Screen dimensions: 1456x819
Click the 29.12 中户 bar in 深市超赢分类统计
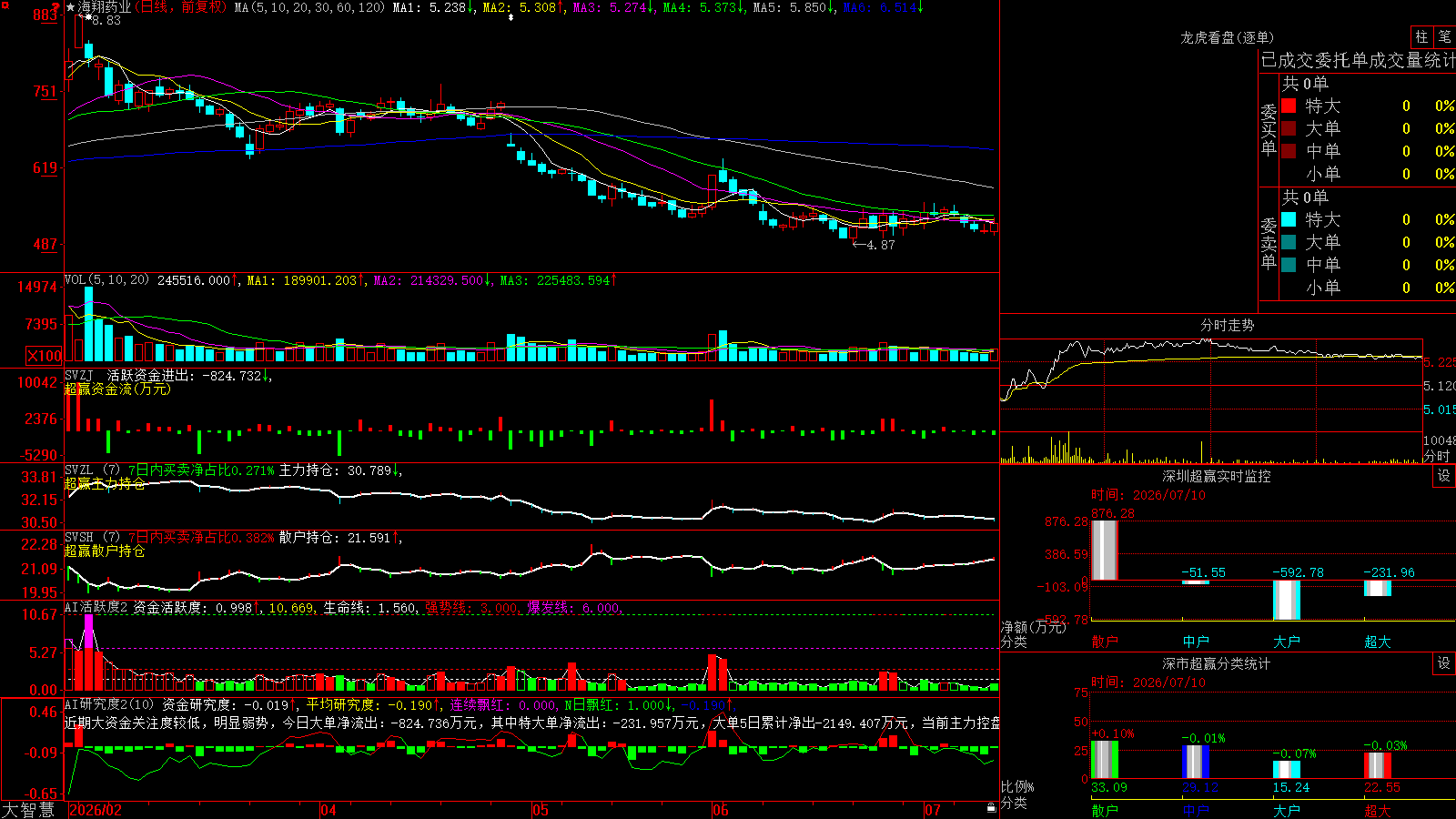pos(1196,762)
